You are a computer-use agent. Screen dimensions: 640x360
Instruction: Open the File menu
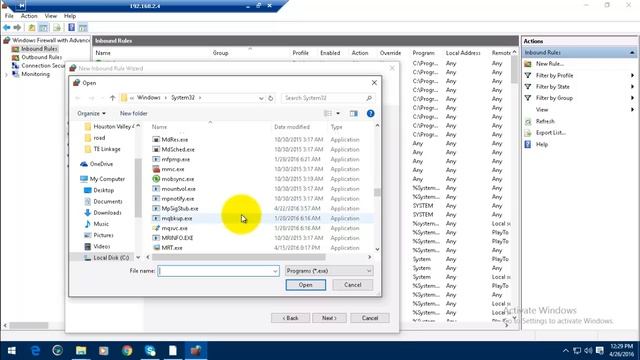(x=9, y=16)
